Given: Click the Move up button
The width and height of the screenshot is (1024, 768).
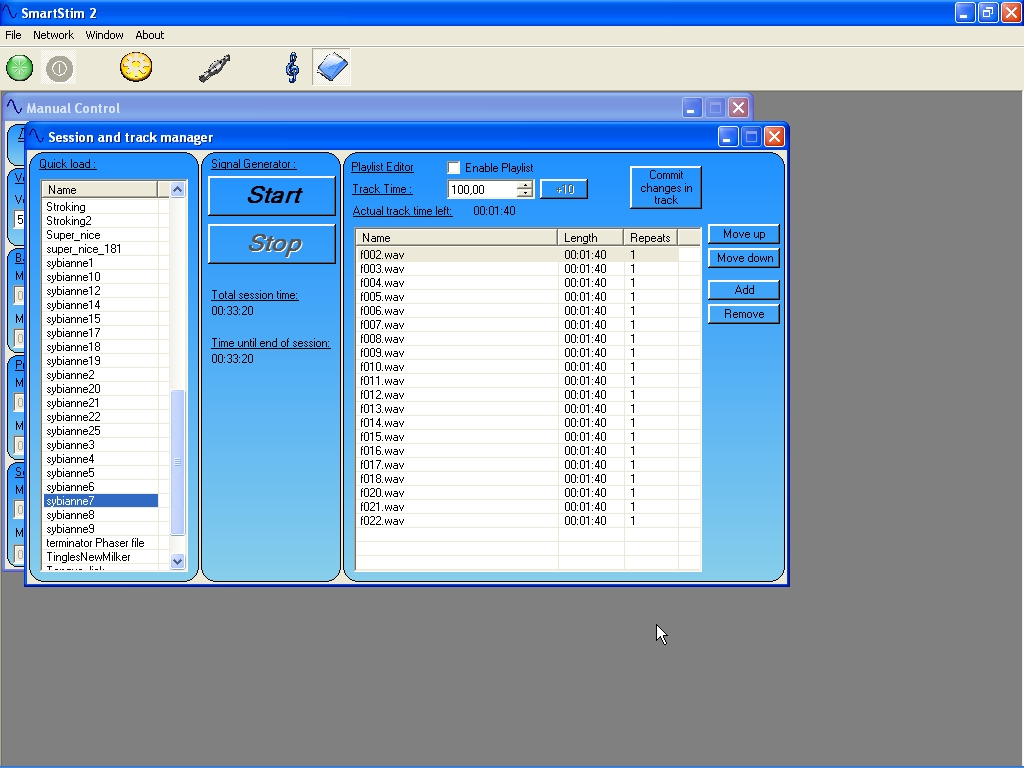Looking at the screenshot, I should tap(743, 234).
